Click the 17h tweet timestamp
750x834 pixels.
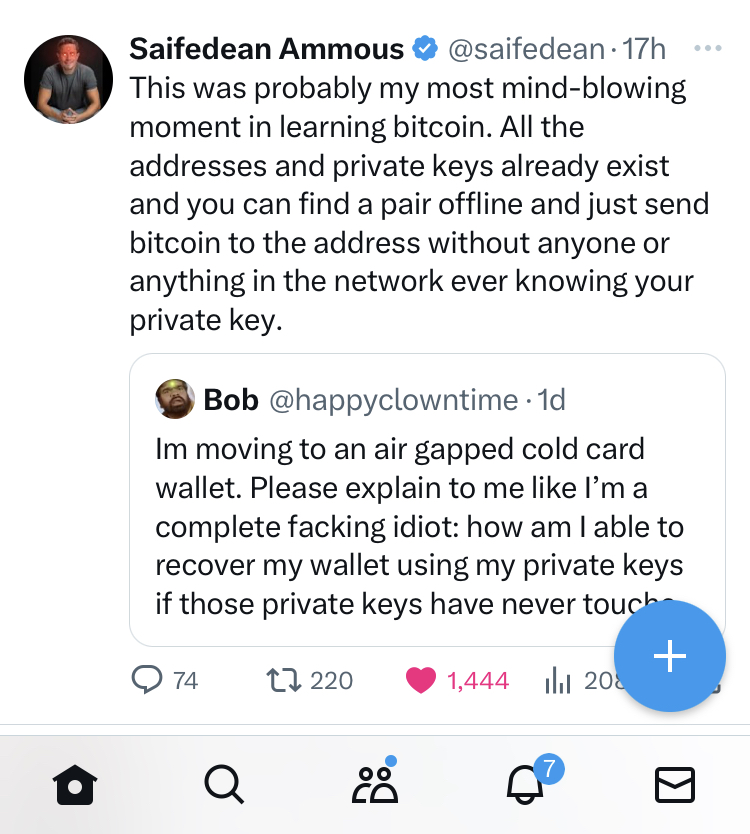pos(644,48)
